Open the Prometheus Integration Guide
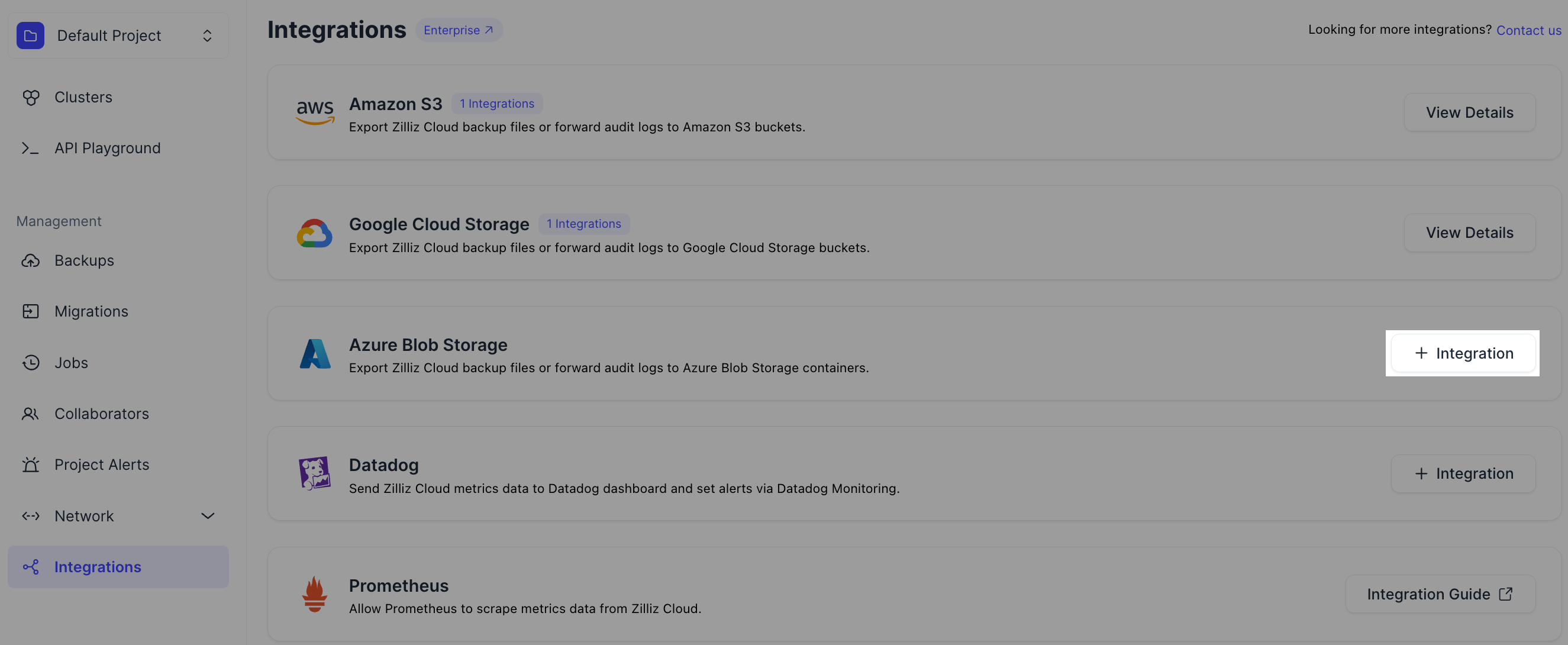This screenshot has height=645, width=1568. 1440,594
